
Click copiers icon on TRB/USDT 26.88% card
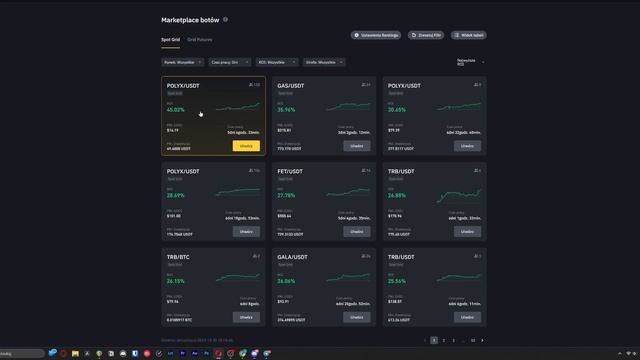477,171
